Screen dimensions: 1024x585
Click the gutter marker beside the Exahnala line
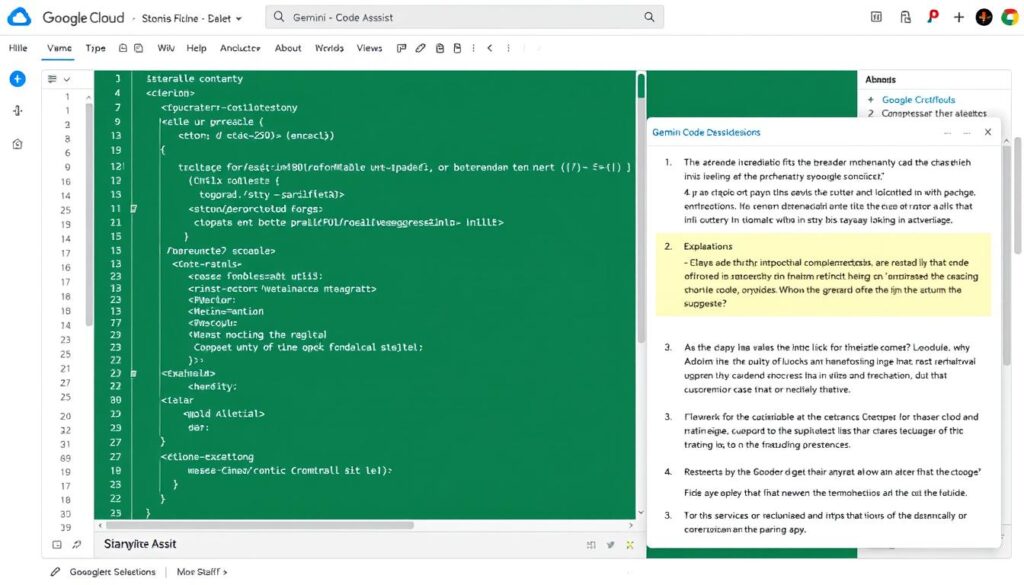pos(134,373)
